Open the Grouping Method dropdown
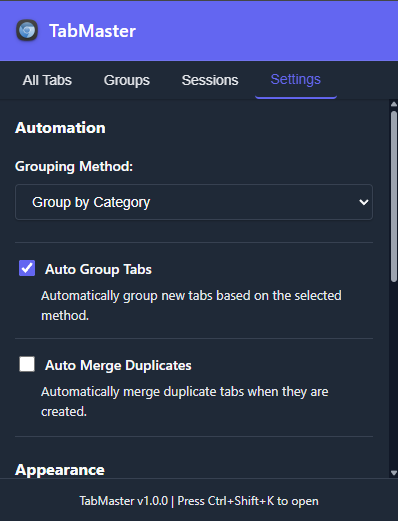The image size is (398, 521). click(194, 202)
